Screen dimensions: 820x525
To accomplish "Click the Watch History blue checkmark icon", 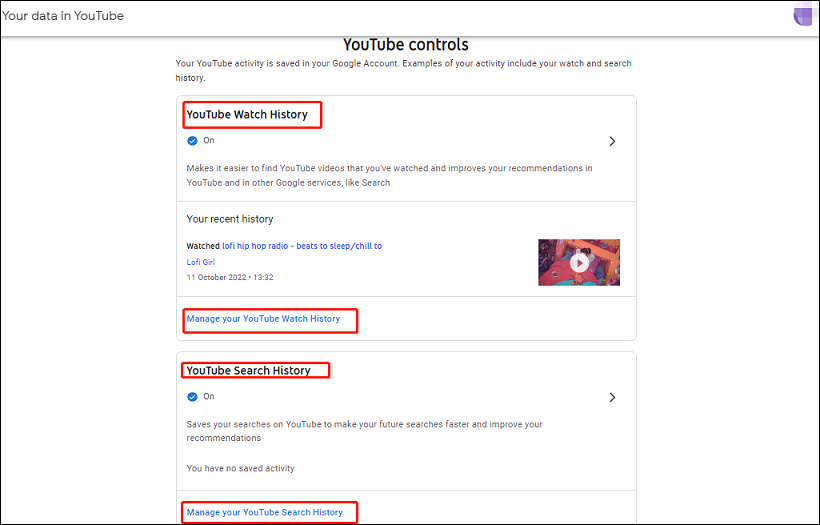I will coord(192,141).
